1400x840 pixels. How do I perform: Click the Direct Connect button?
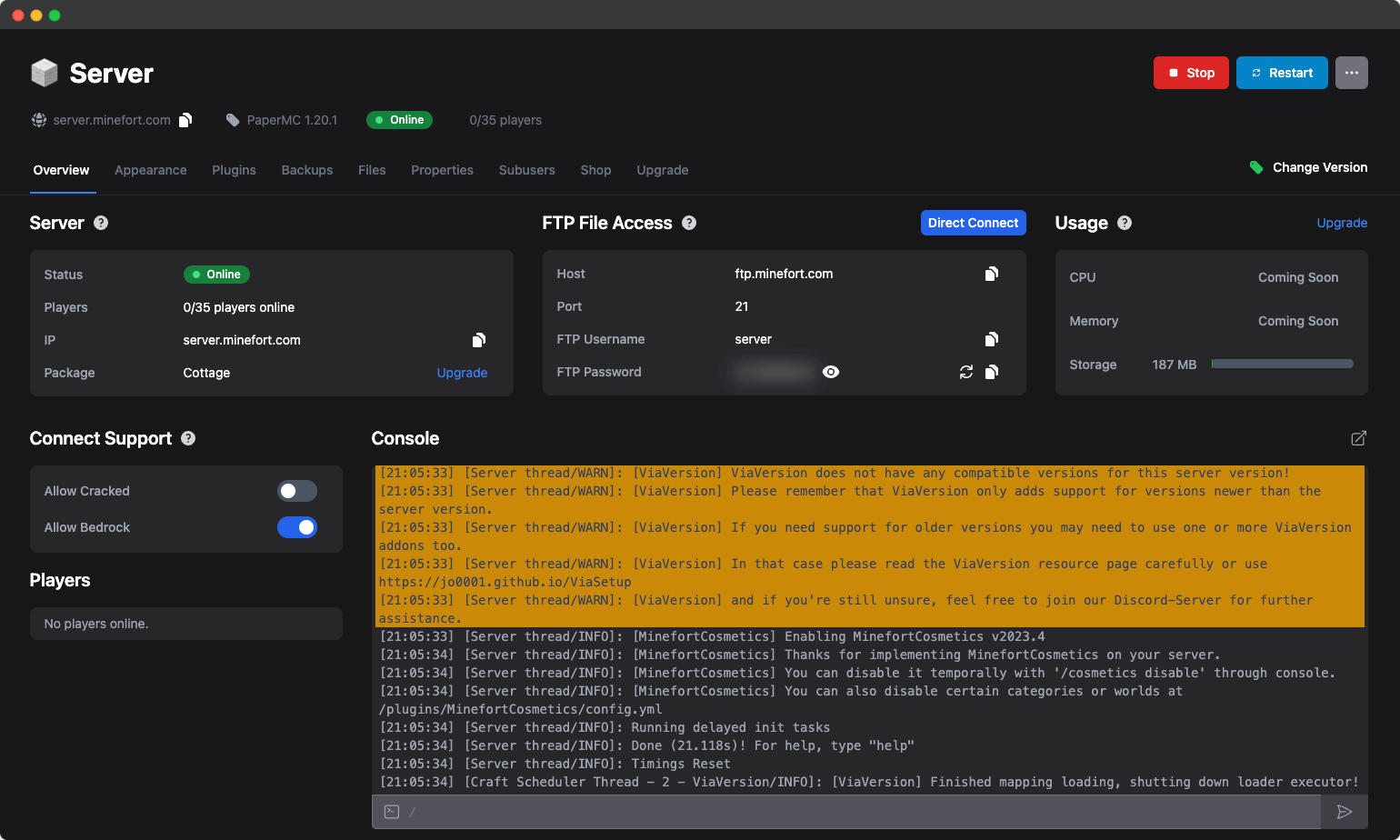[x=973, y=223]
